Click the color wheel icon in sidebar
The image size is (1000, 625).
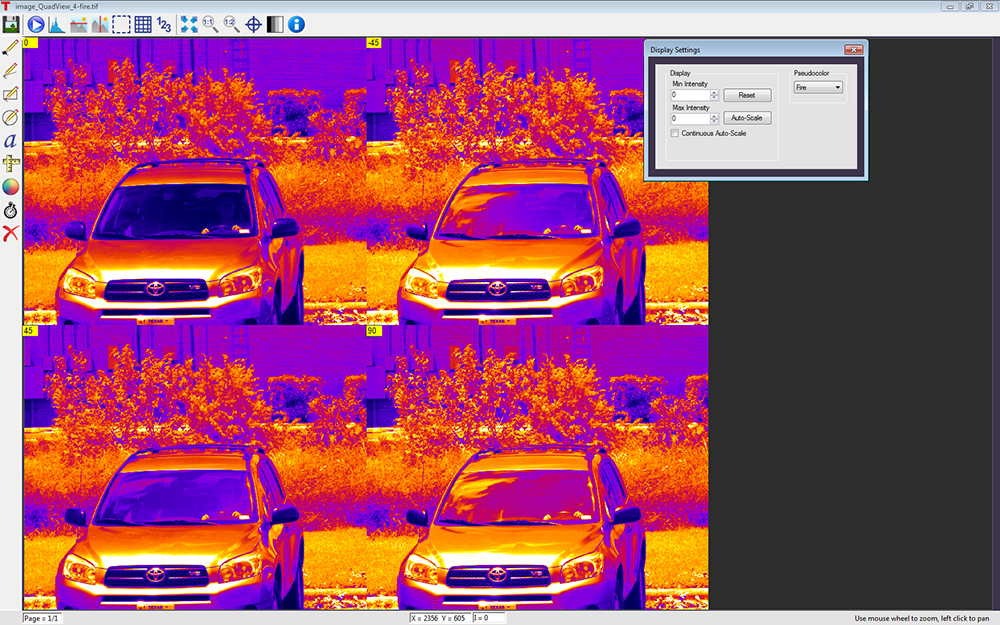[x=11, y=186]
